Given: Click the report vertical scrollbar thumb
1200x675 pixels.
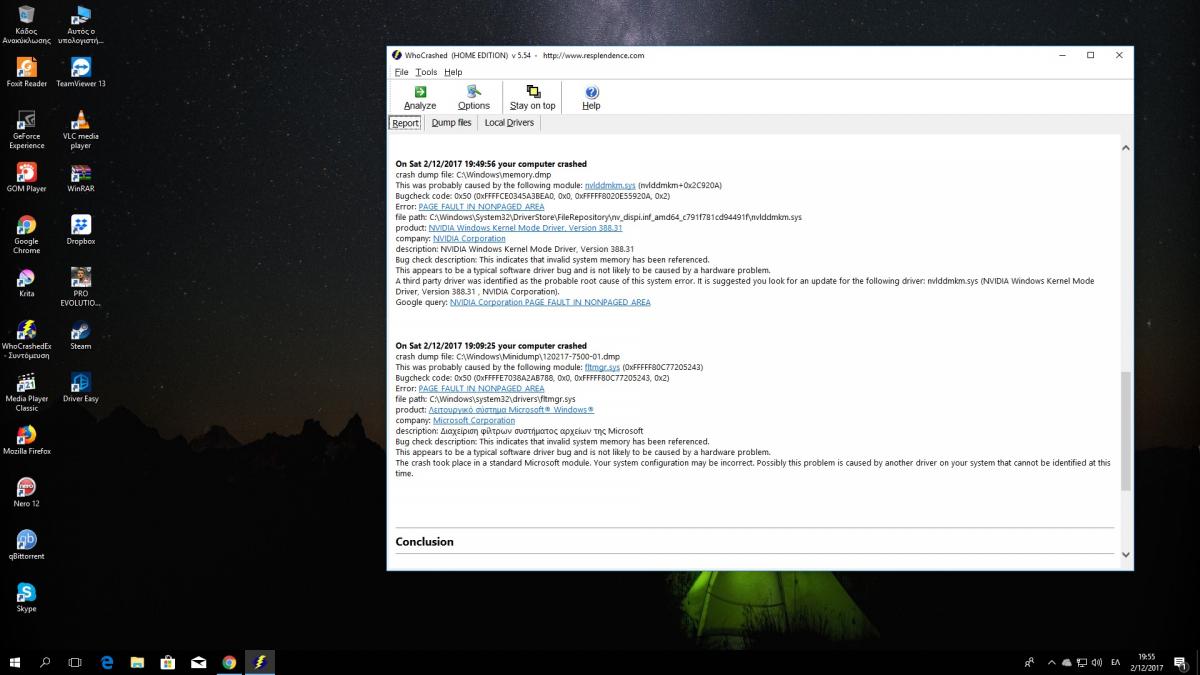Looking at the screenshot, I should tap(1126, 431).
